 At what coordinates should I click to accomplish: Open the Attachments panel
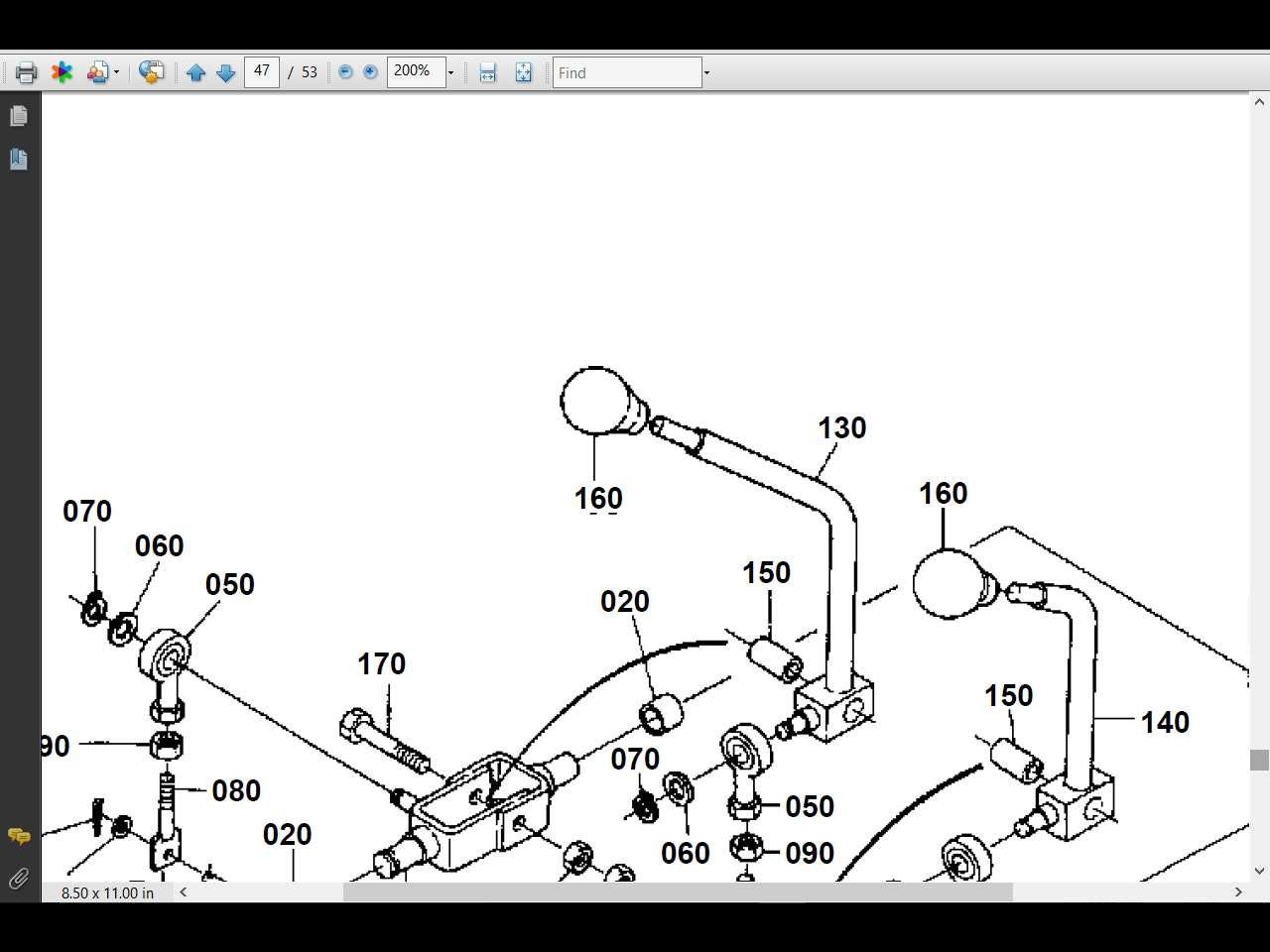tap(18, 878)
